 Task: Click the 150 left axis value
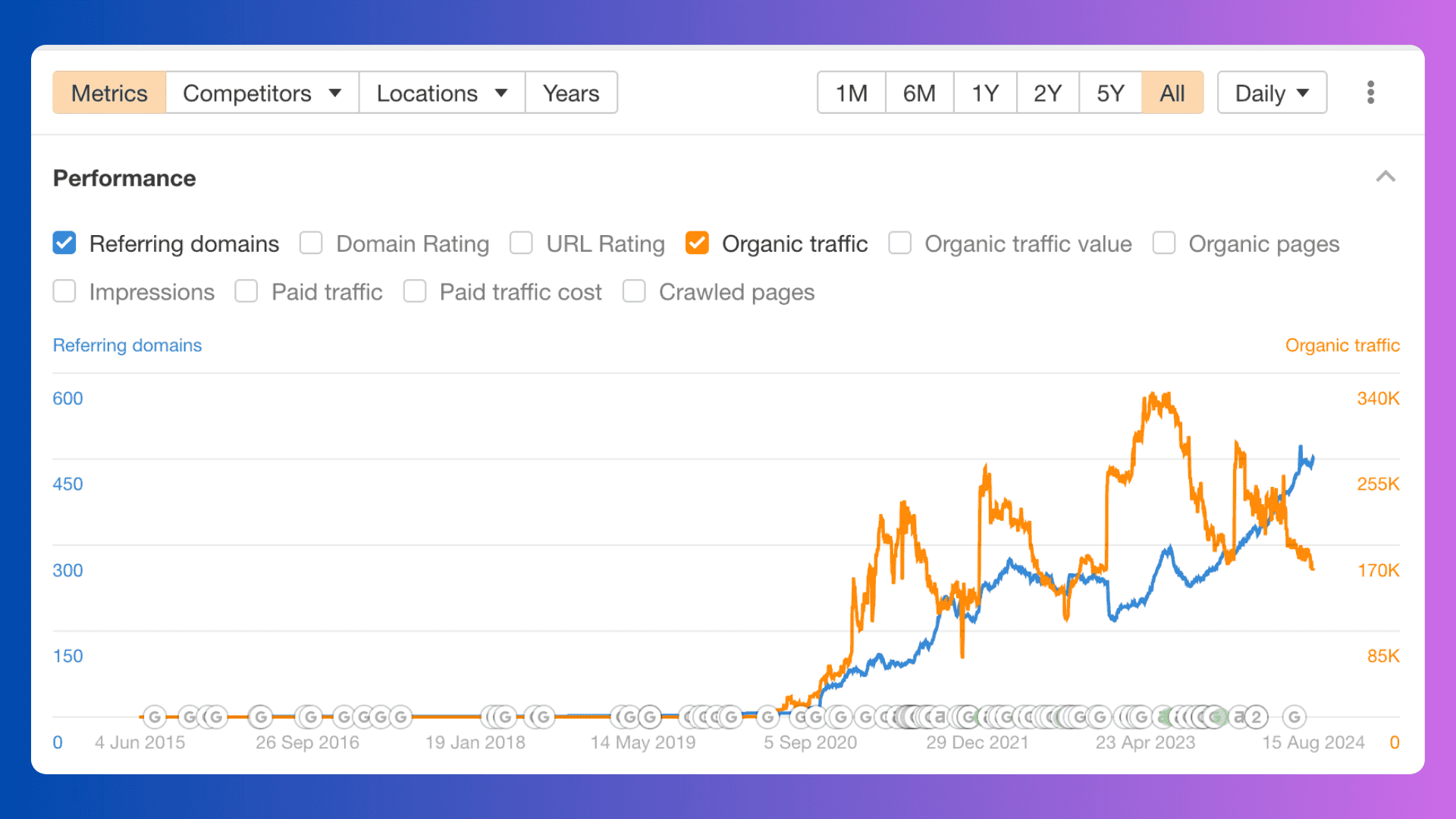click(x=67, y=656)
